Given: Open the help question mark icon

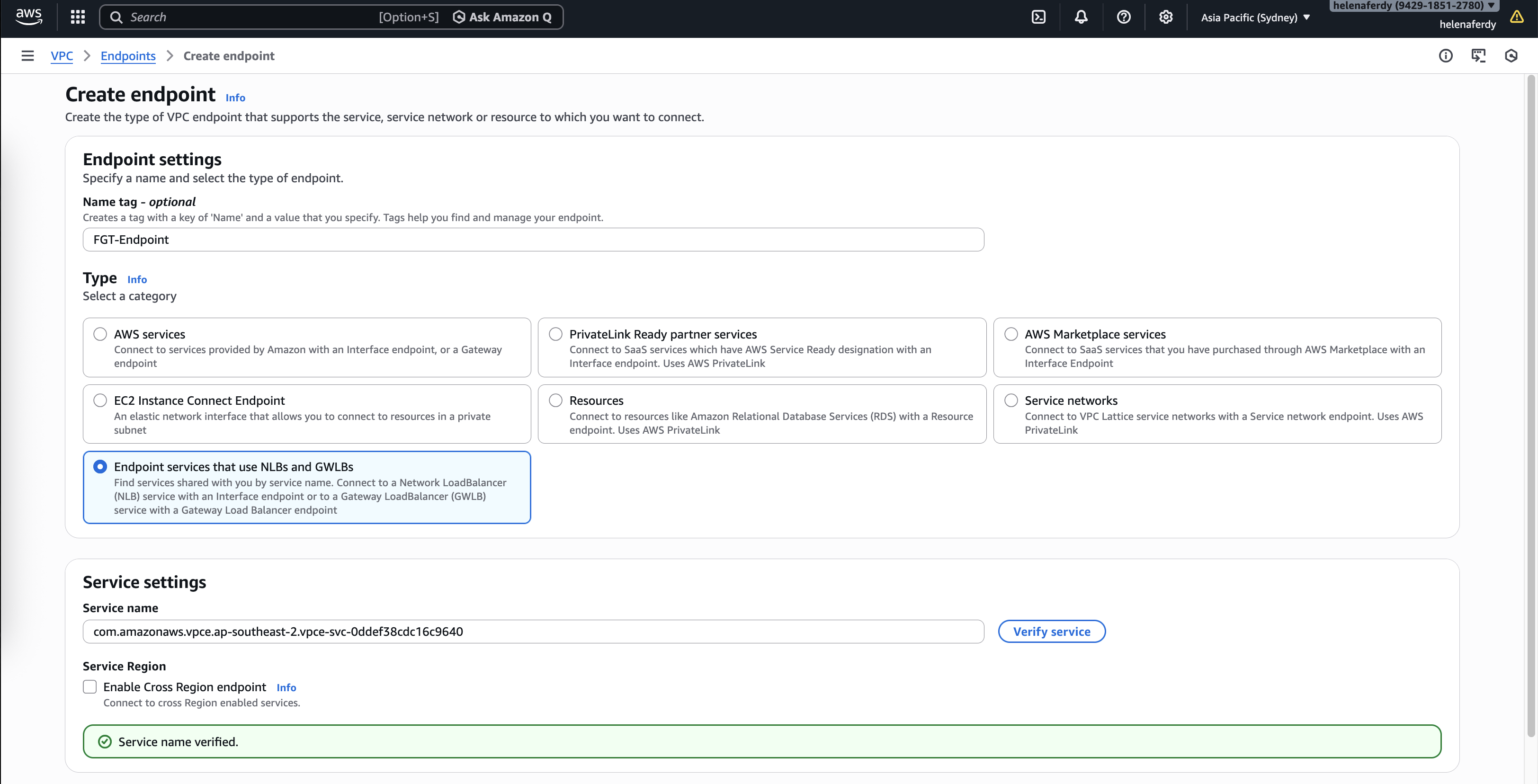Looking at the screenshot, I should (x=1123, y=18).
